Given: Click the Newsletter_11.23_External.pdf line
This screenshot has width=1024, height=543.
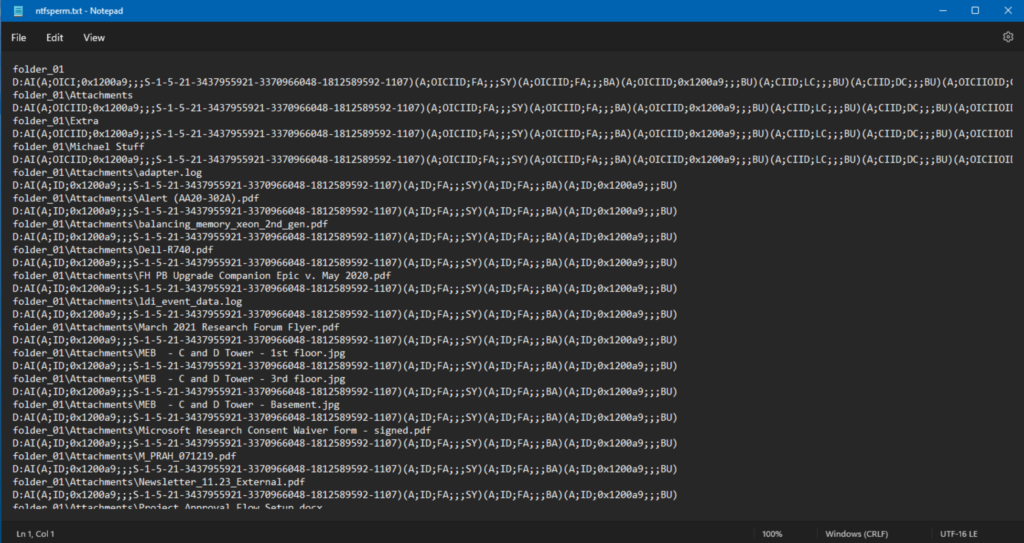Looking at the screenshot, I should [159, 482].
